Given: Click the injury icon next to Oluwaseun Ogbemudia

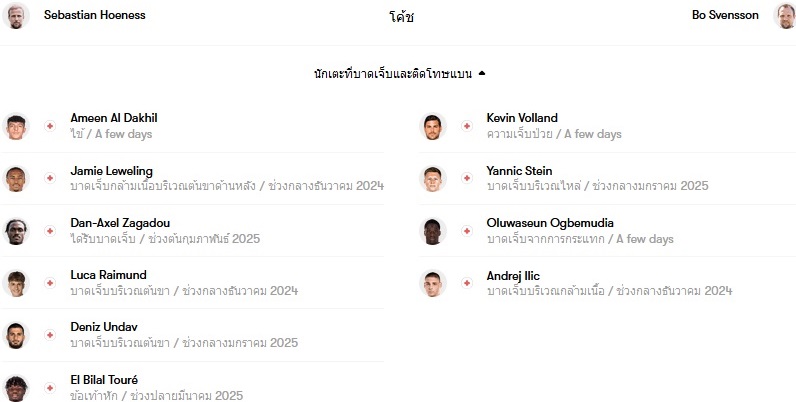Looking at the screenshot, I should click(467, 231).
